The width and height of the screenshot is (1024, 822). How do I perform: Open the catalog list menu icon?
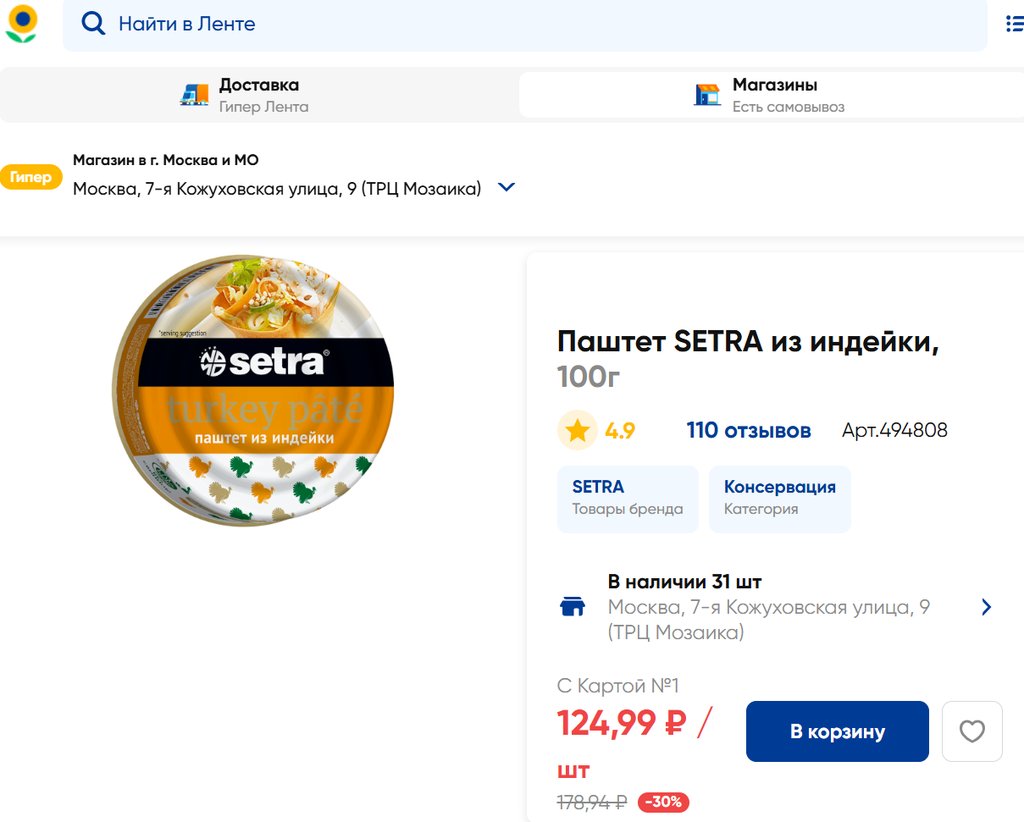click(1013, 24)
